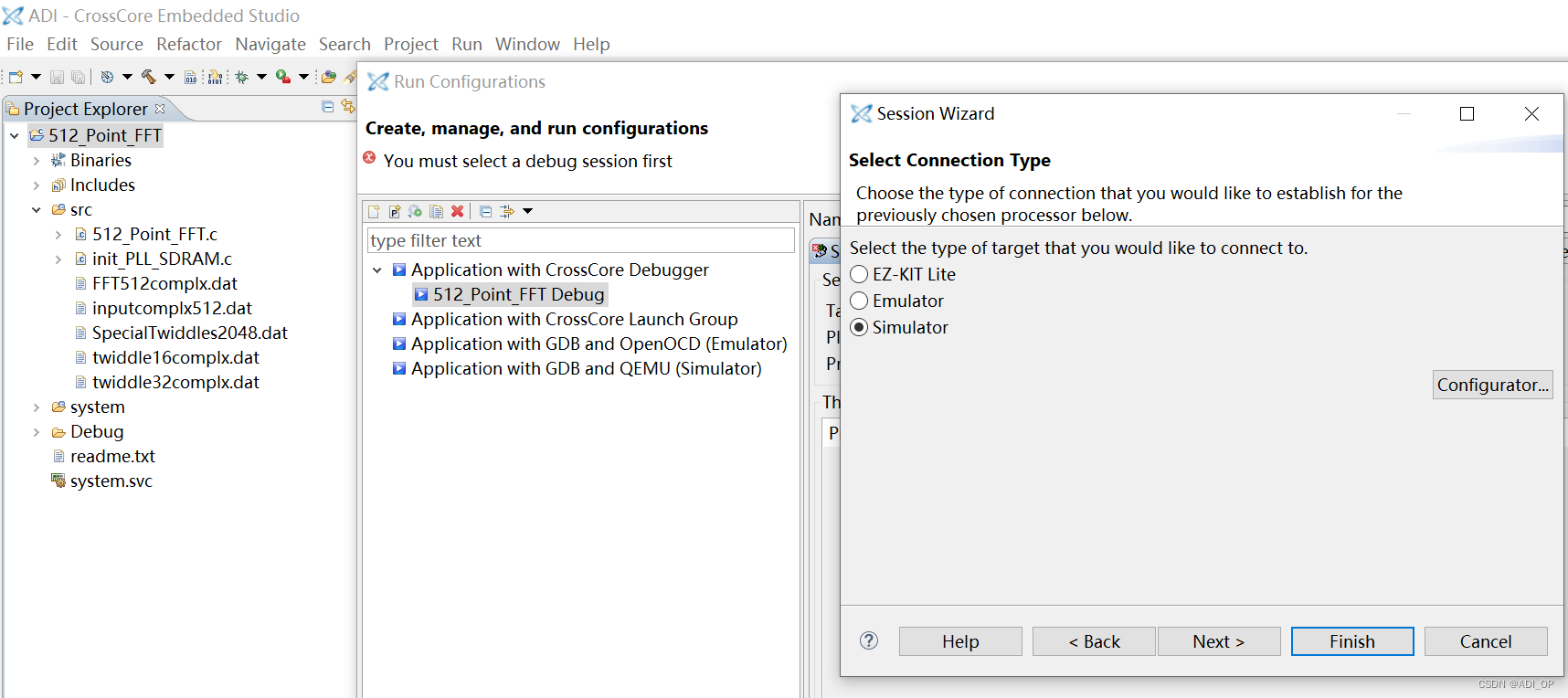The image size is (1568, 698).
Task: Click the Configurator... button
Action: point(1492,385)
